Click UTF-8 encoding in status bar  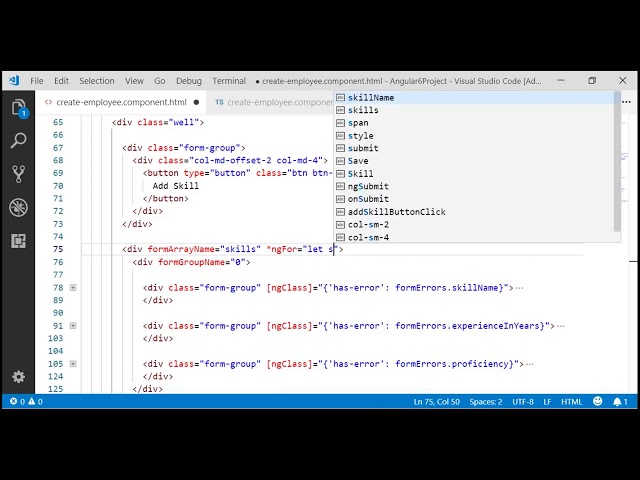(523, 402)
